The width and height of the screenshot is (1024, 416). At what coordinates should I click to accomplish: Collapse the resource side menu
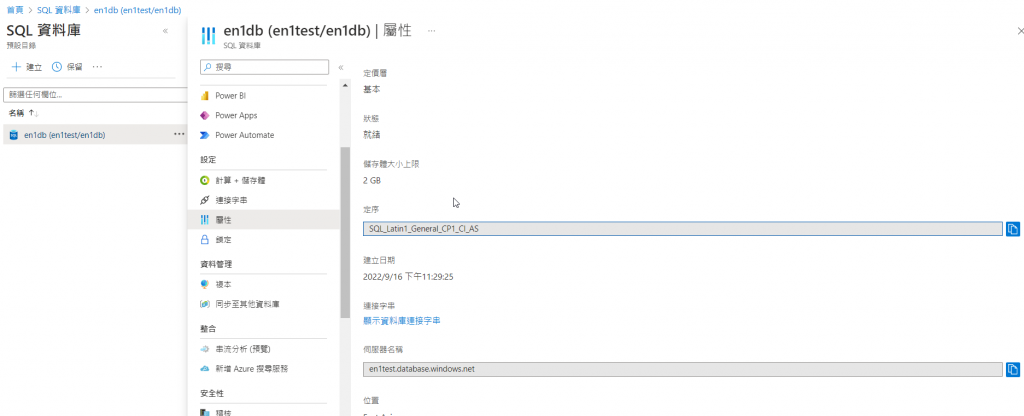pos(340,67)
